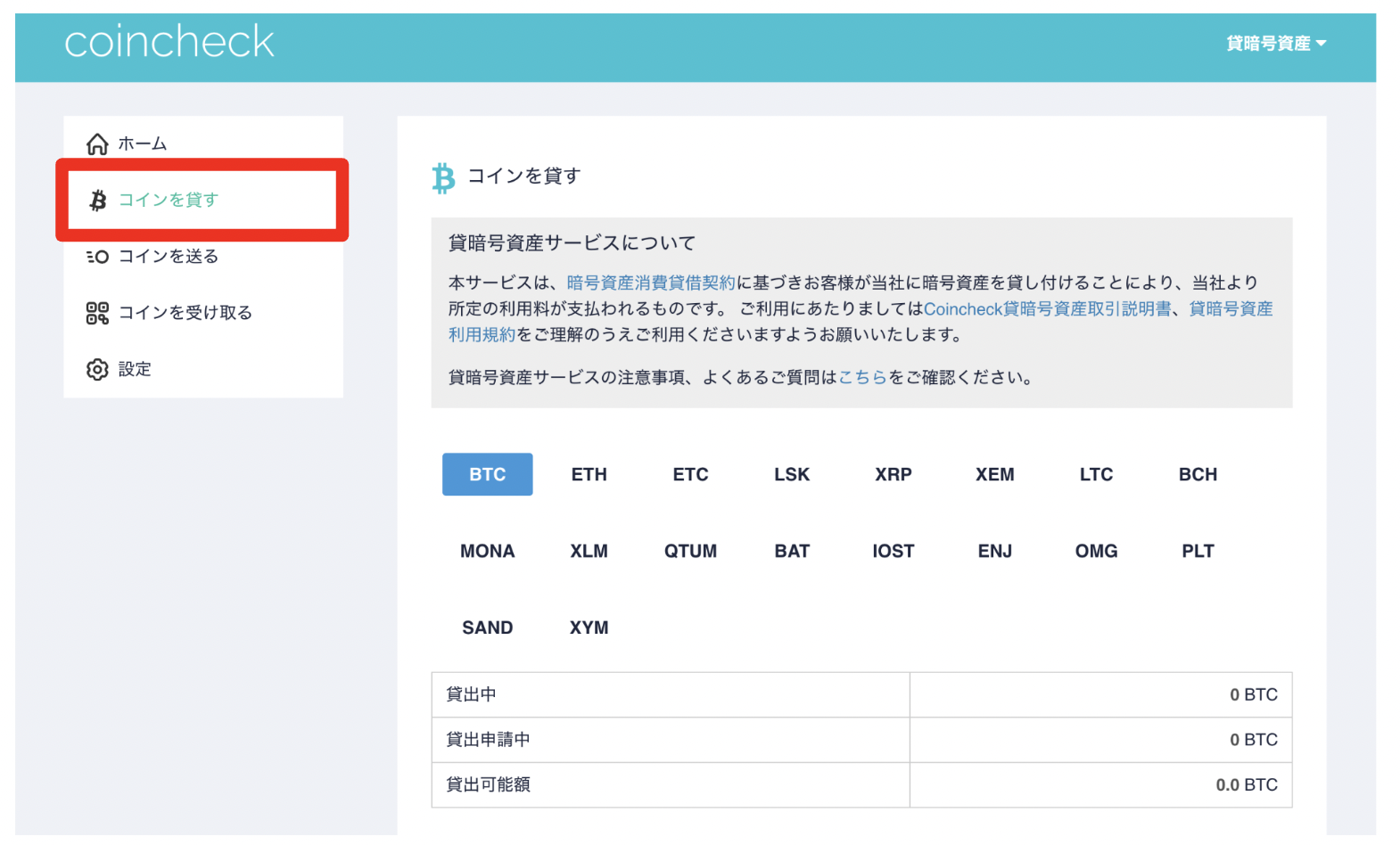Open Coincheck貸暗号資産取引説明書 link
This screenshot has width=1400, height=845.
(1047, 308)
